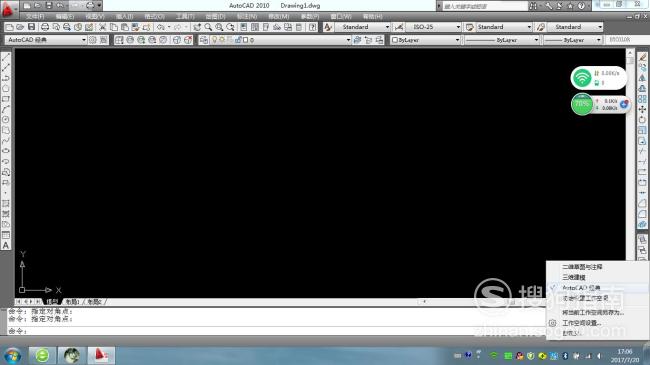
Task: Click the AutoCAD taskbar button
Action: [x=101, y=355]
